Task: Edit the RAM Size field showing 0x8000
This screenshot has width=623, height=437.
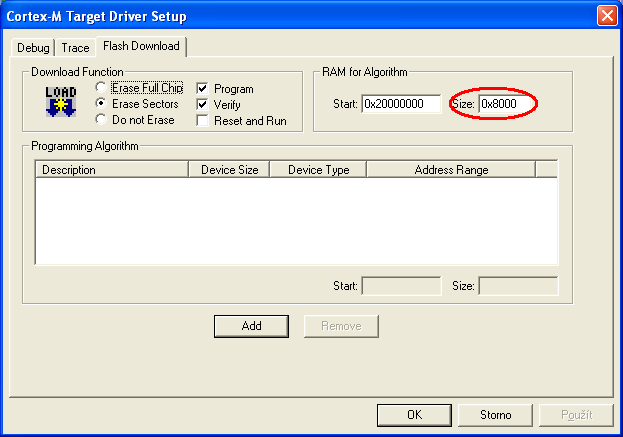Action: (x=505, y=104)
